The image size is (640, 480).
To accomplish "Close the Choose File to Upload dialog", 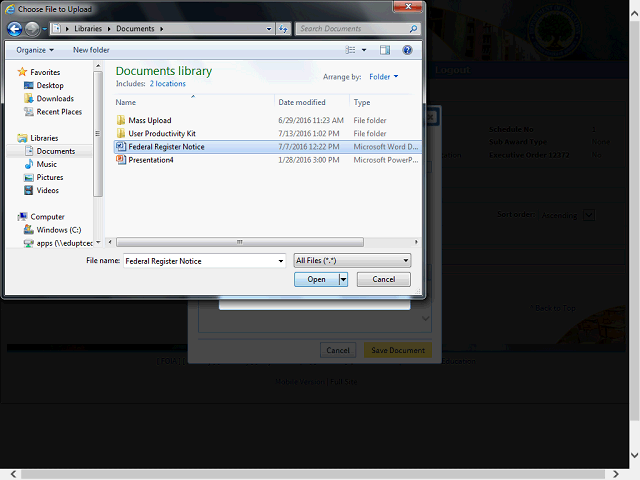I will (x=407, y=7).
